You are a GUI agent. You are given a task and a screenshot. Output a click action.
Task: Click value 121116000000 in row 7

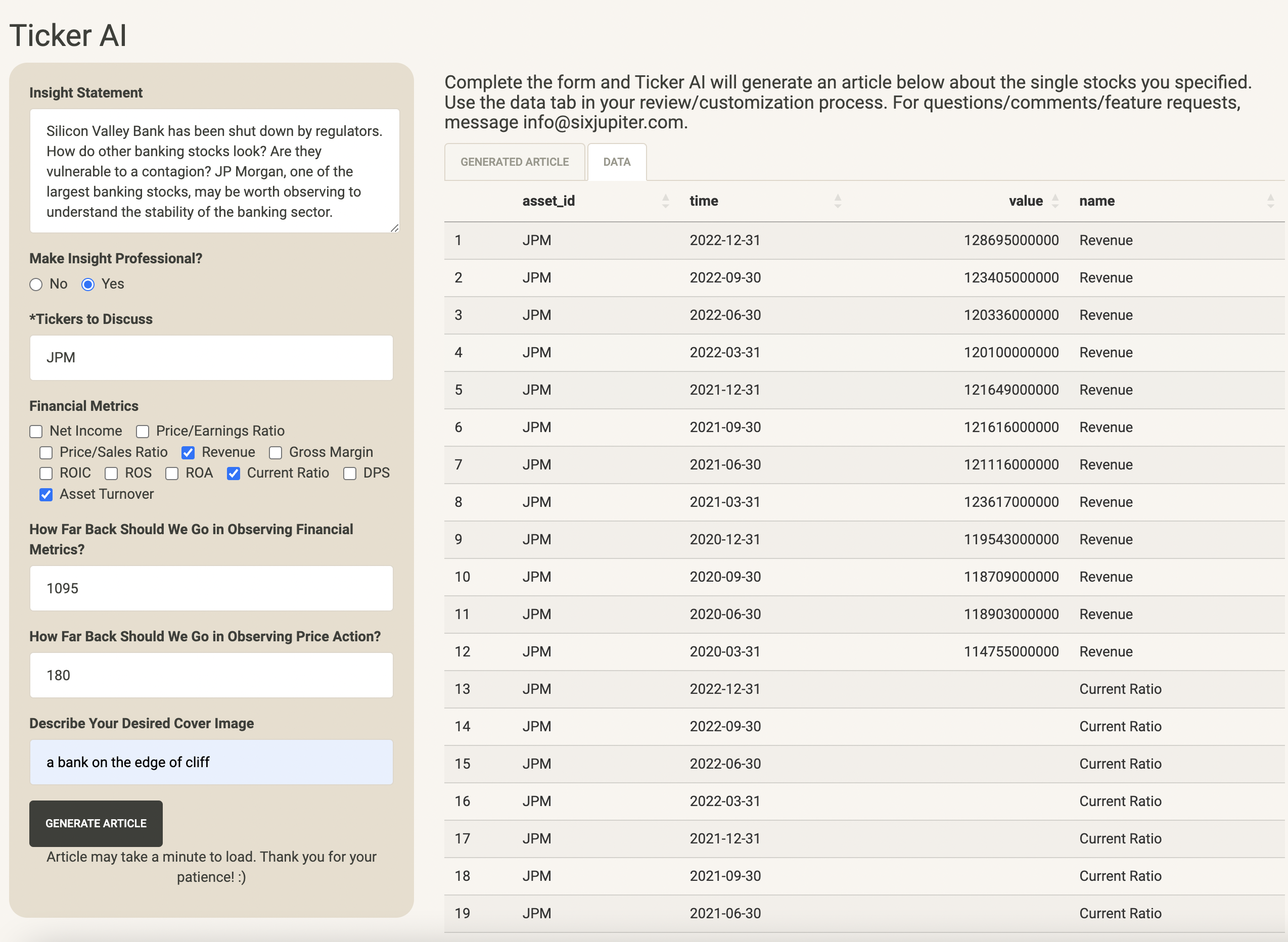coord(1011,465)
